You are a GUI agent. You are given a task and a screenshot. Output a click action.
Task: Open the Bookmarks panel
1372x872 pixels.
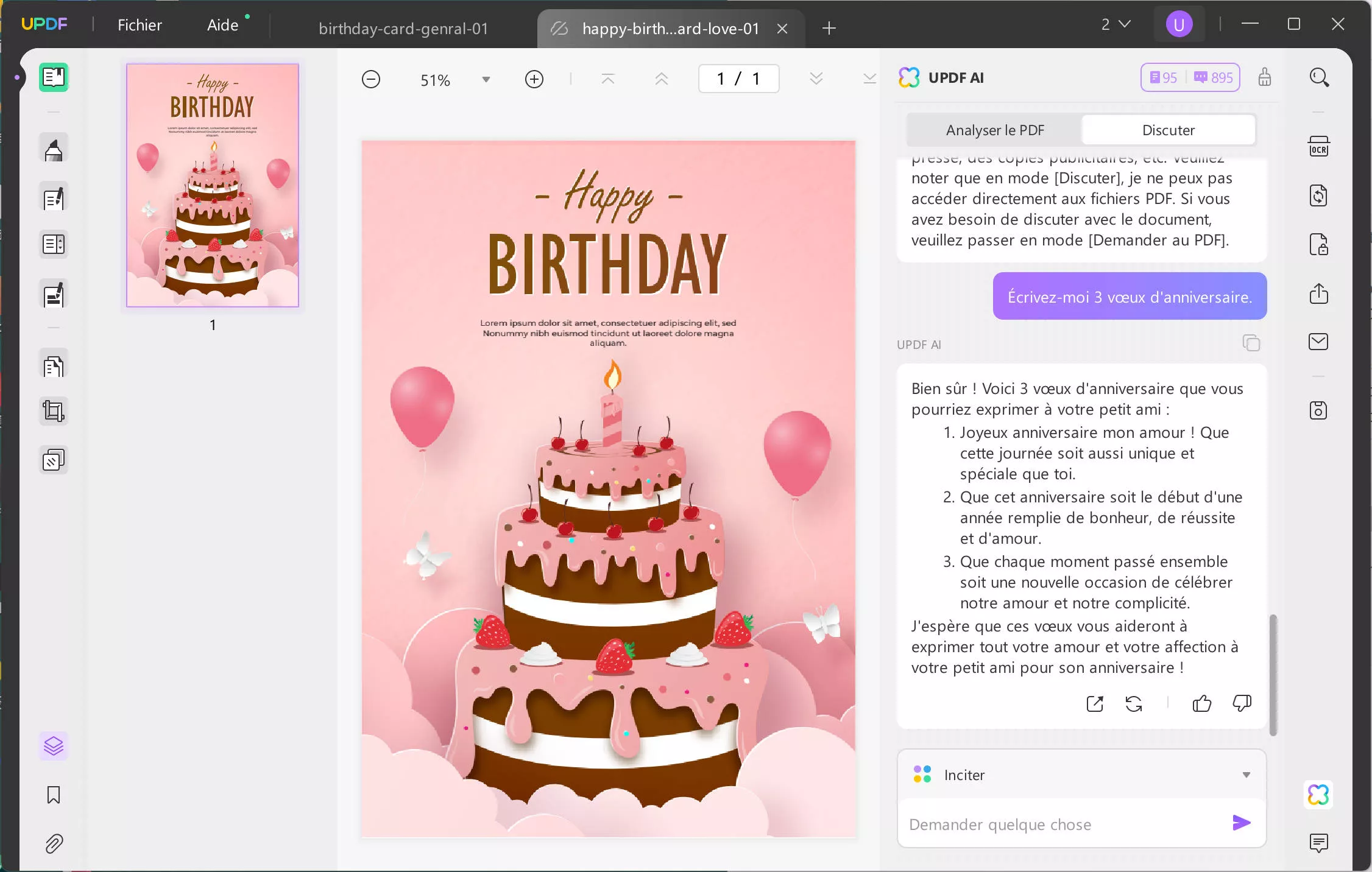click(x=54, y=795)
